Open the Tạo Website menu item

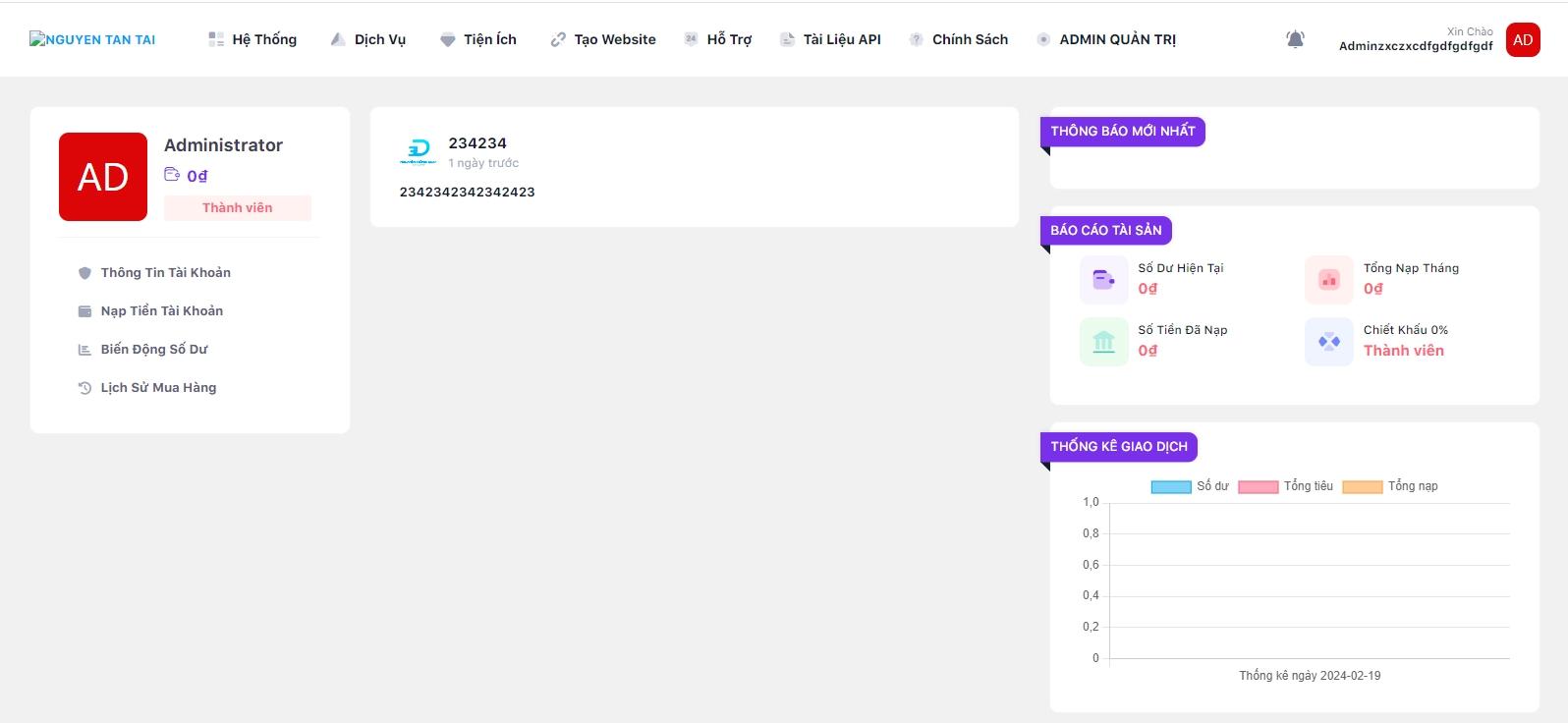[x=603, y=40]
